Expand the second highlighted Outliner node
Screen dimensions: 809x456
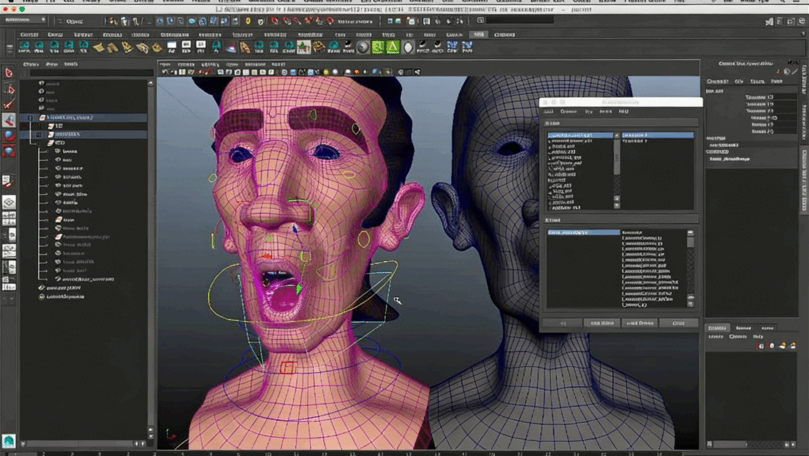[x=41, y=133]
